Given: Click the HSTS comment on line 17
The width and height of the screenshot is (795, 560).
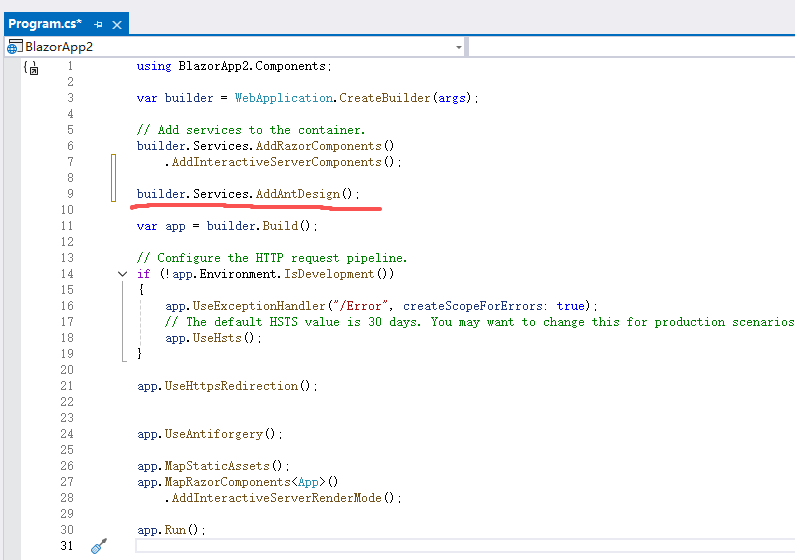Looking at the screenshot, I should 480,322.
